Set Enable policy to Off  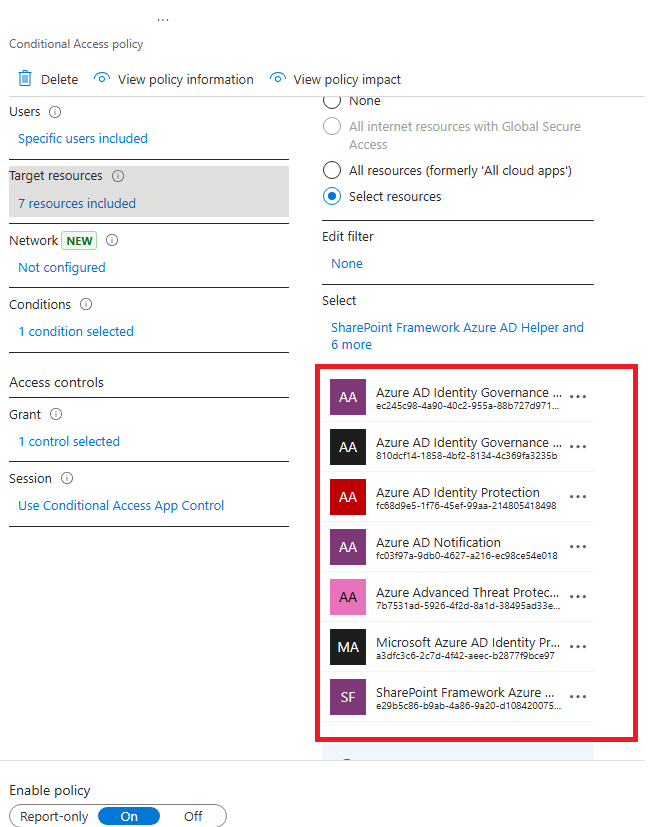click(193, 816)
